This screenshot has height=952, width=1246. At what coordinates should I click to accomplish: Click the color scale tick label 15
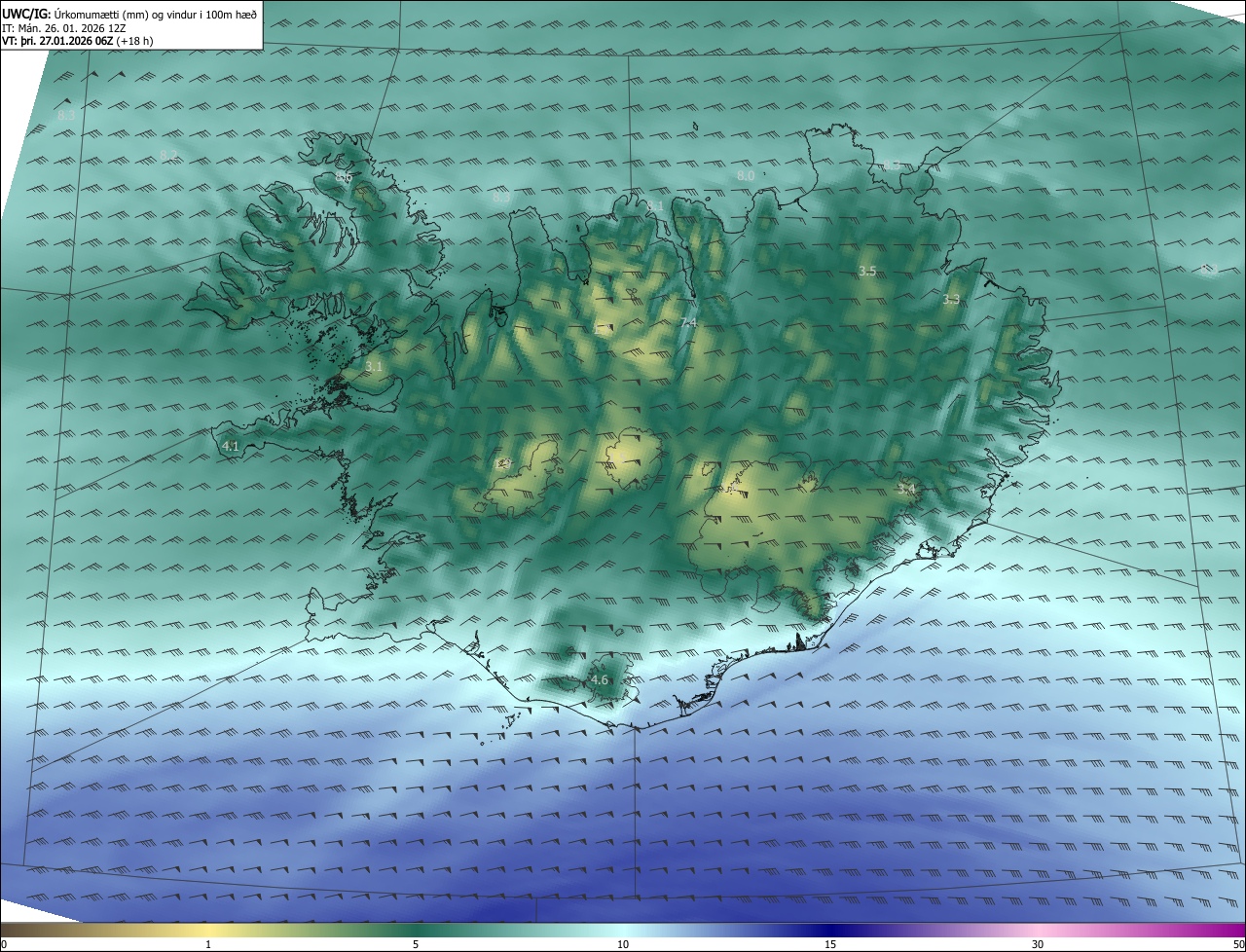coord(830,944)
